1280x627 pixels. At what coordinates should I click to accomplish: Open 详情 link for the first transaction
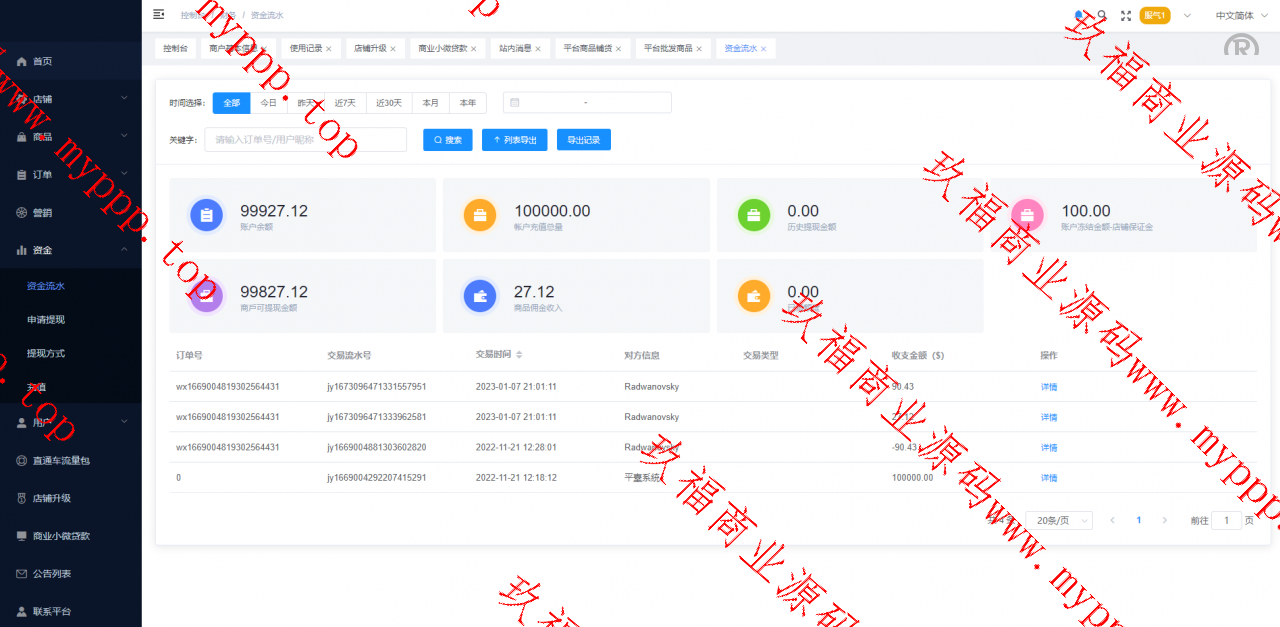(1049, 387)
